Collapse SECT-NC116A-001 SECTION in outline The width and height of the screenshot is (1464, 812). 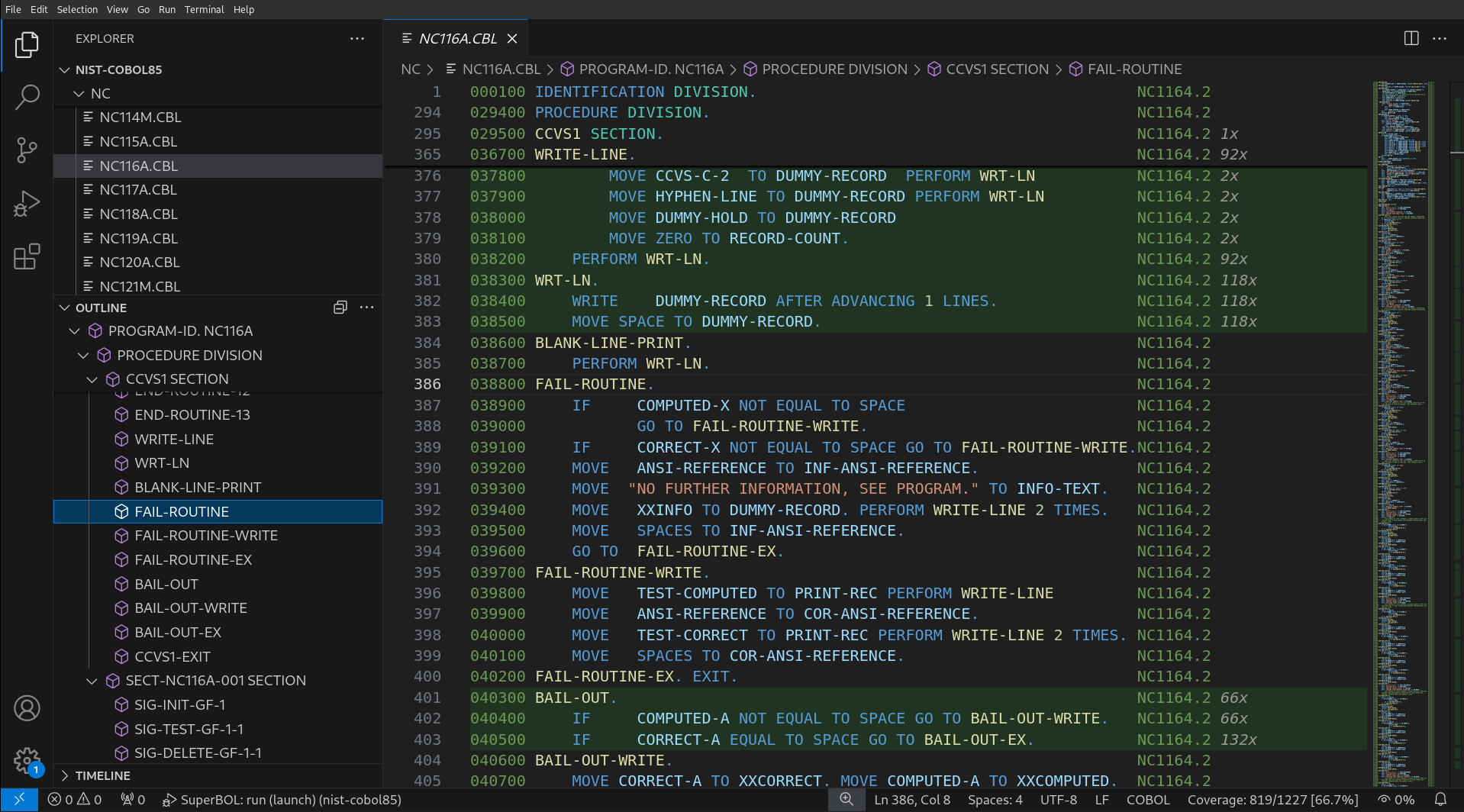click(x=92, y=681)
